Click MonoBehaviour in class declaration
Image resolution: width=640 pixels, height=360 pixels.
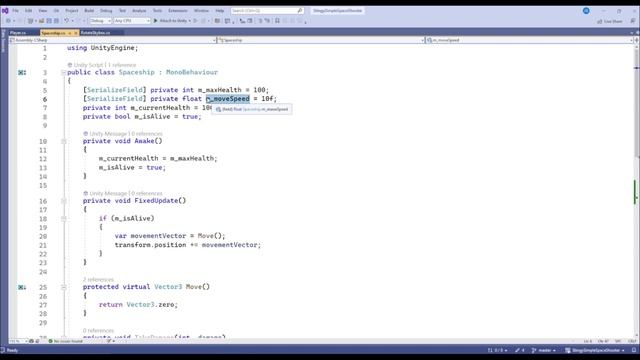[x=192, y=72]
